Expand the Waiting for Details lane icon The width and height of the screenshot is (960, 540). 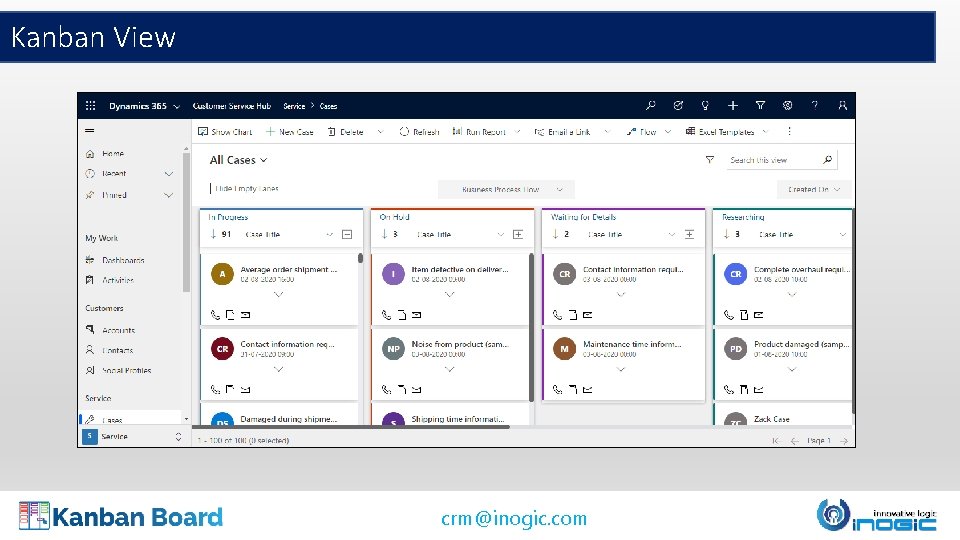tap(689, 234)
